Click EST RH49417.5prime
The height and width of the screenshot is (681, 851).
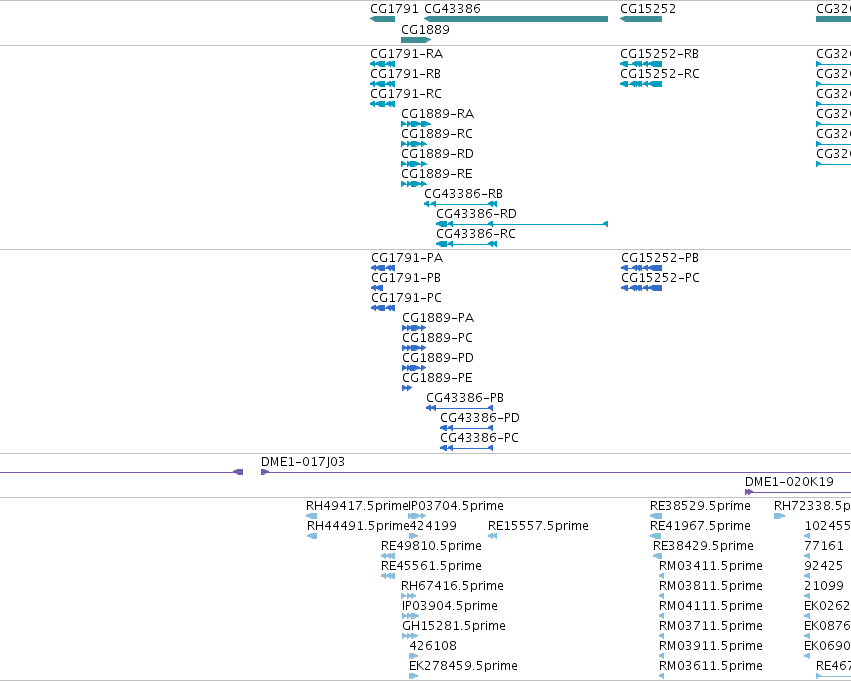coord(357,506)
